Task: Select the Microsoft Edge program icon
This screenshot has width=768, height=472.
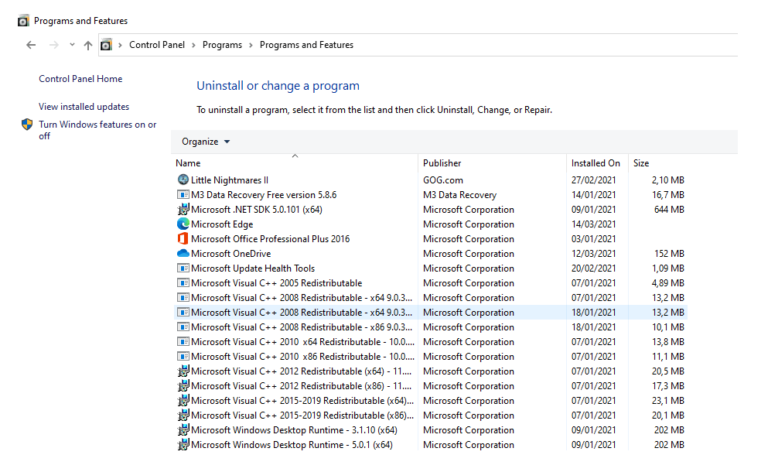Action: [183, 224]
